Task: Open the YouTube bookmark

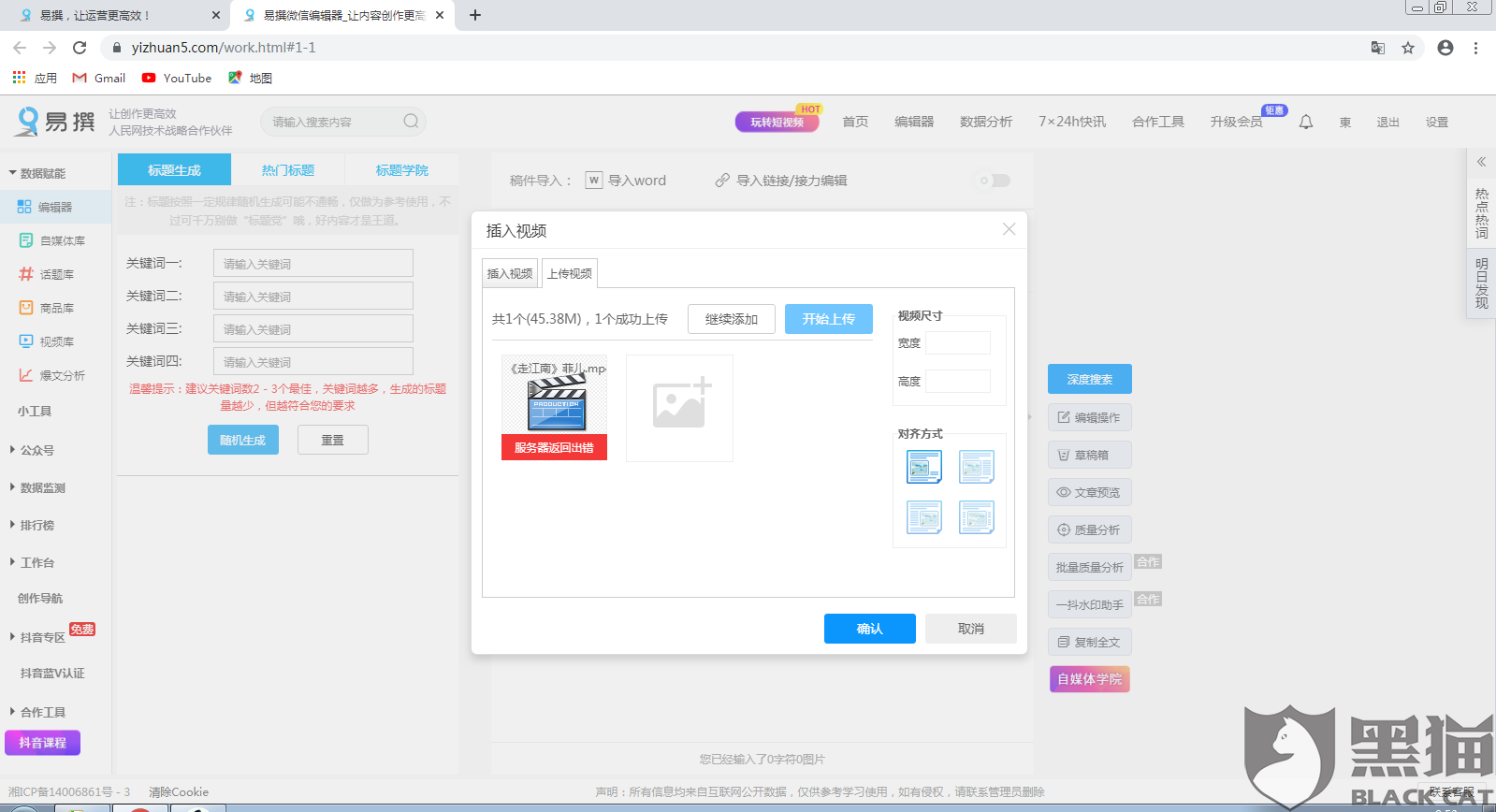Action: click(x=177, y=78)
